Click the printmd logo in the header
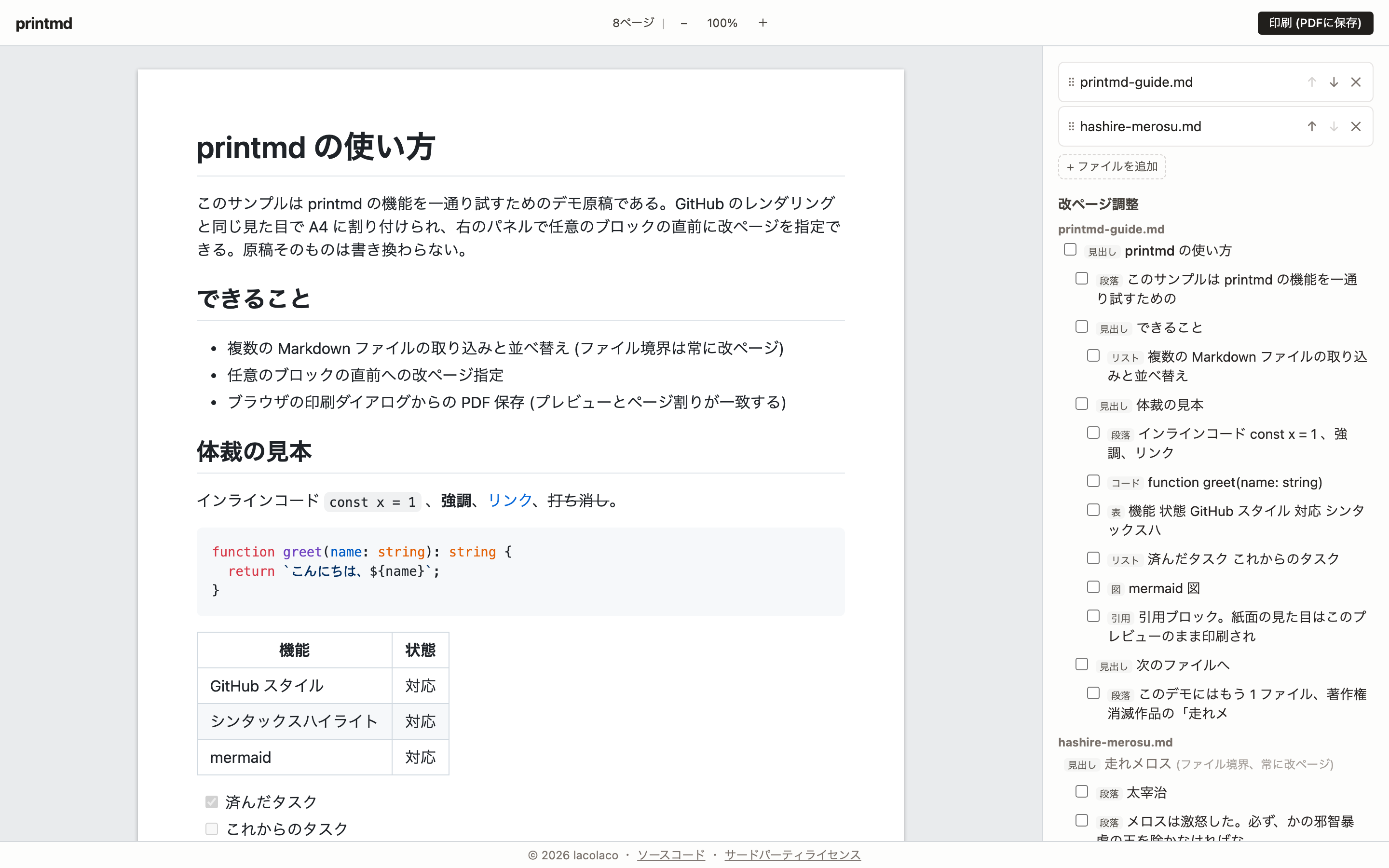Viewport: 1389px width, 868px height. point(44,23)
